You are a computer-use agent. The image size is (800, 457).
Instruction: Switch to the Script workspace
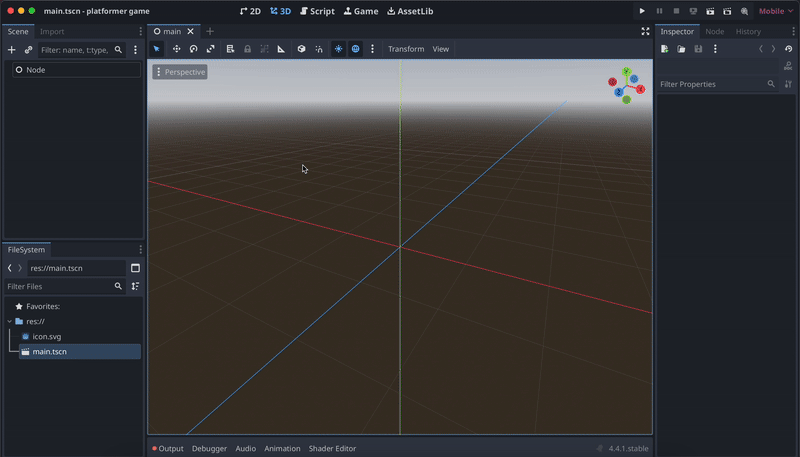click(317, 11)
